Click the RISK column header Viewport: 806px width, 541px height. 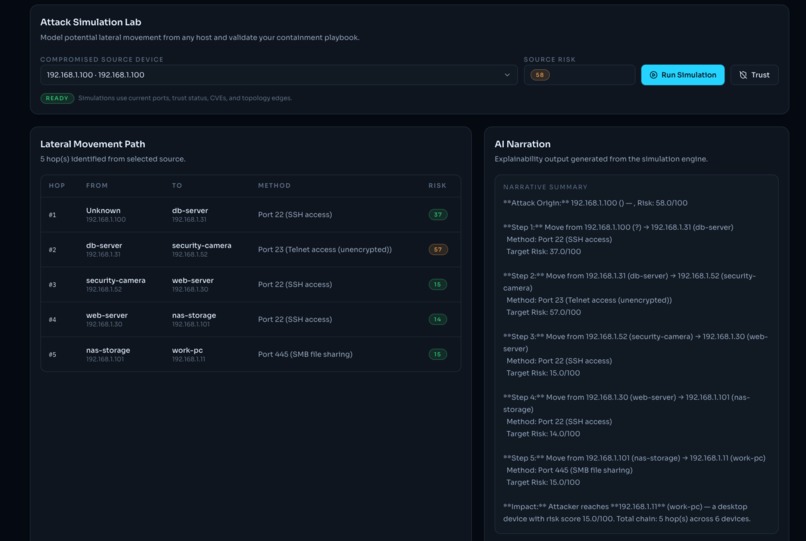[x=437, y=186]
